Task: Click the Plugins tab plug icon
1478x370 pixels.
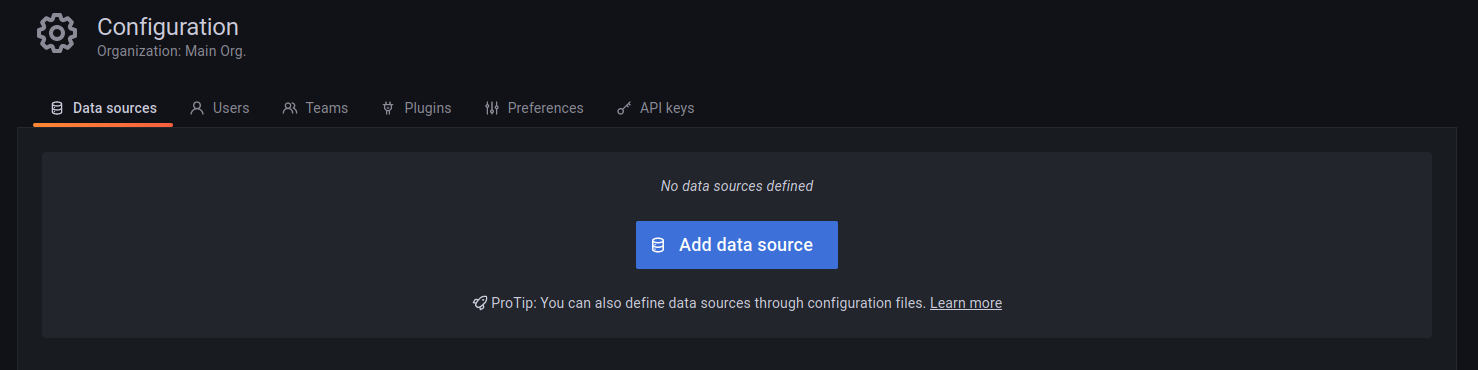Action: coord(388,108)
